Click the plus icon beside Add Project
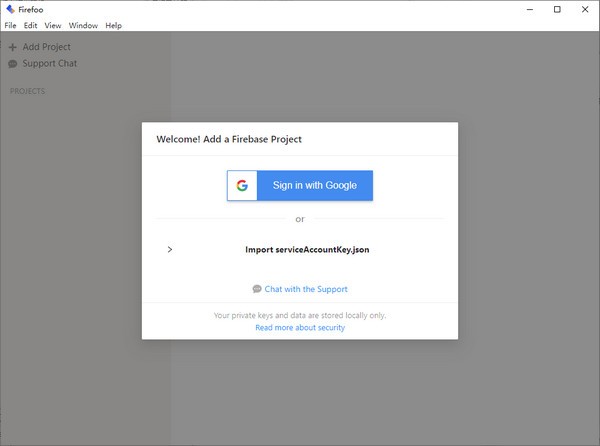The image size is (600, 446). click(x=12, y=47)
